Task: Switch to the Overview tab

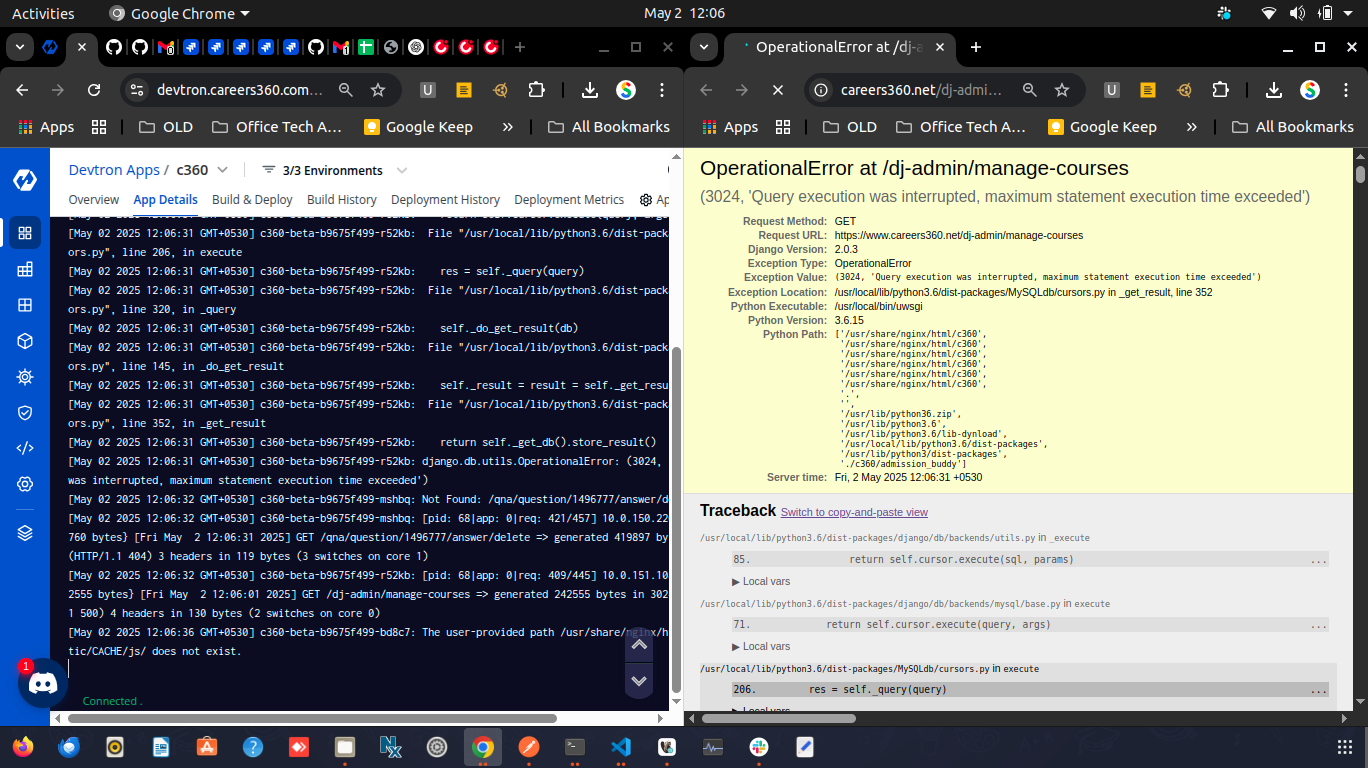Action: 94,200
